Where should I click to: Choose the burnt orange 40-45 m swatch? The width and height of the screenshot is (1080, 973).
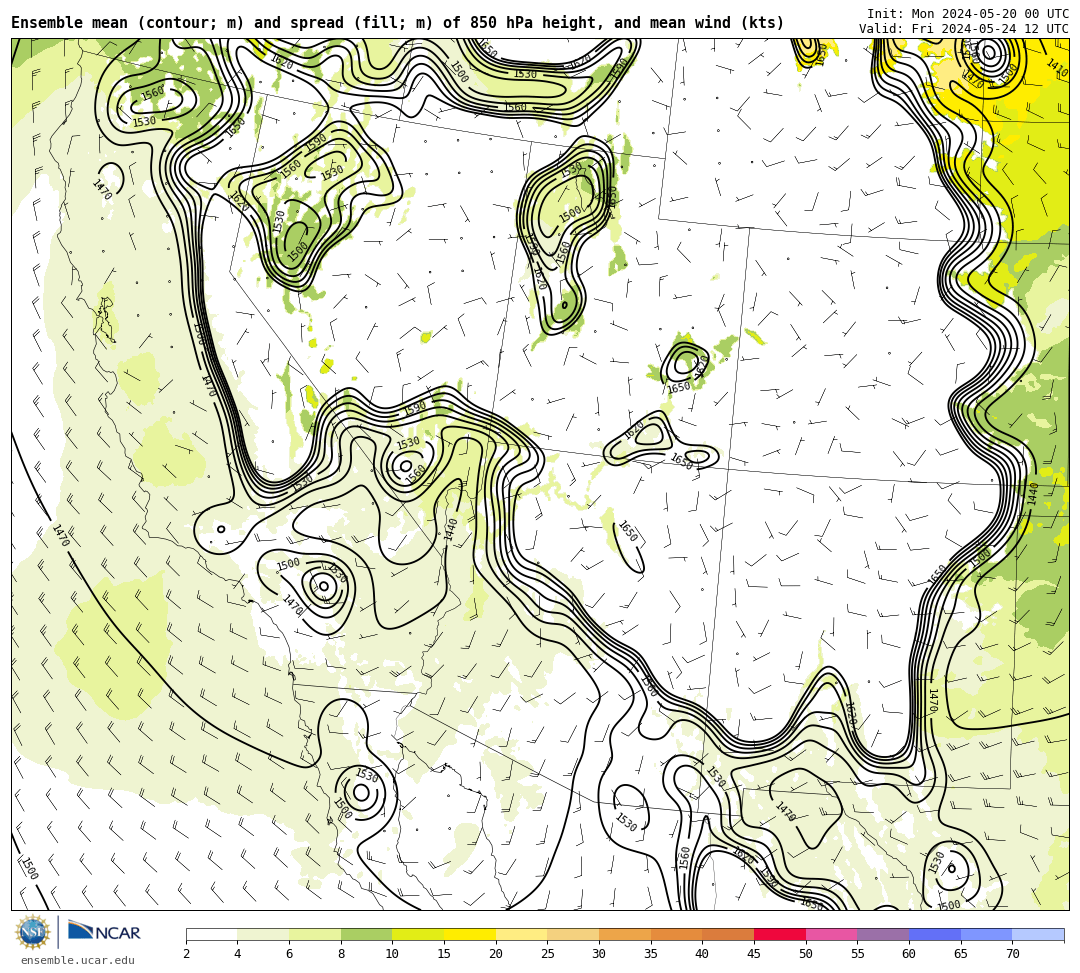(x=728, y=934)
